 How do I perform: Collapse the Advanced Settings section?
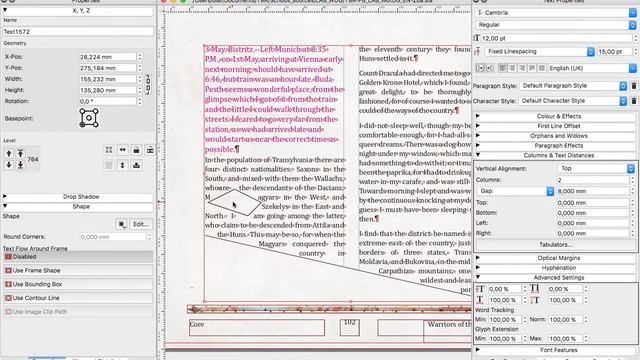pyautogui.click(x=555, y=278)
